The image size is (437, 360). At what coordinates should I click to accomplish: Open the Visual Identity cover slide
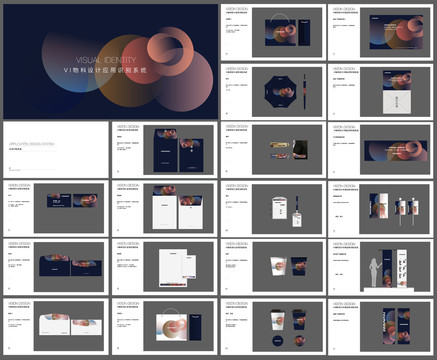tap(110, 62)
